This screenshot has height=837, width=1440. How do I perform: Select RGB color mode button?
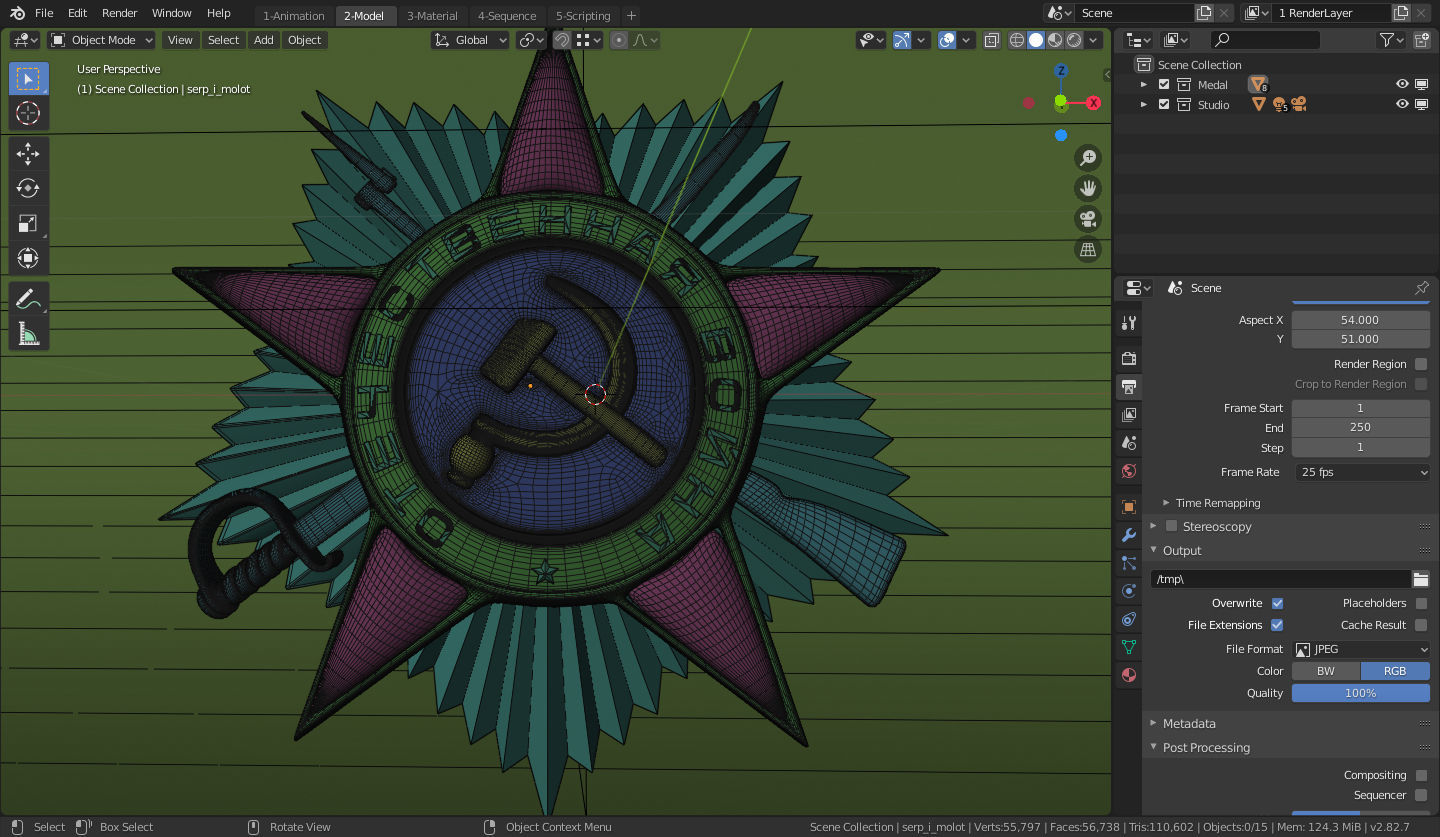(x=1395, y=671)
